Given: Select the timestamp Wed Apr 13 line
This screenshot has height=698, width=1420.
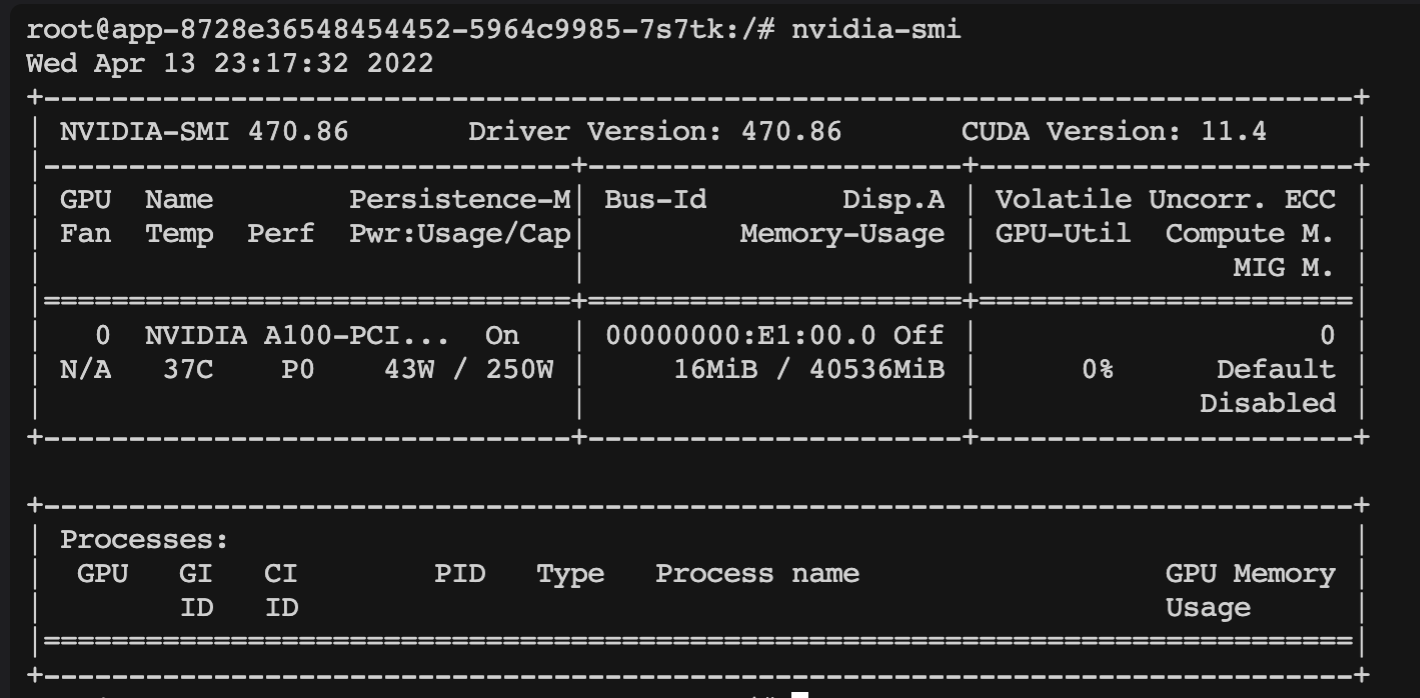Looking at the screenshot, I should [x=230, y=64].
